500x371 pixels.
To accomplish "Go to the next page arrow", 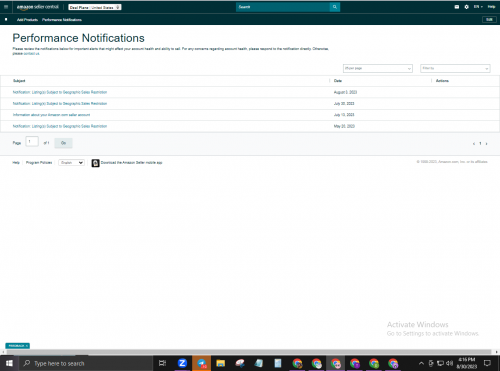I will (487, 144).
